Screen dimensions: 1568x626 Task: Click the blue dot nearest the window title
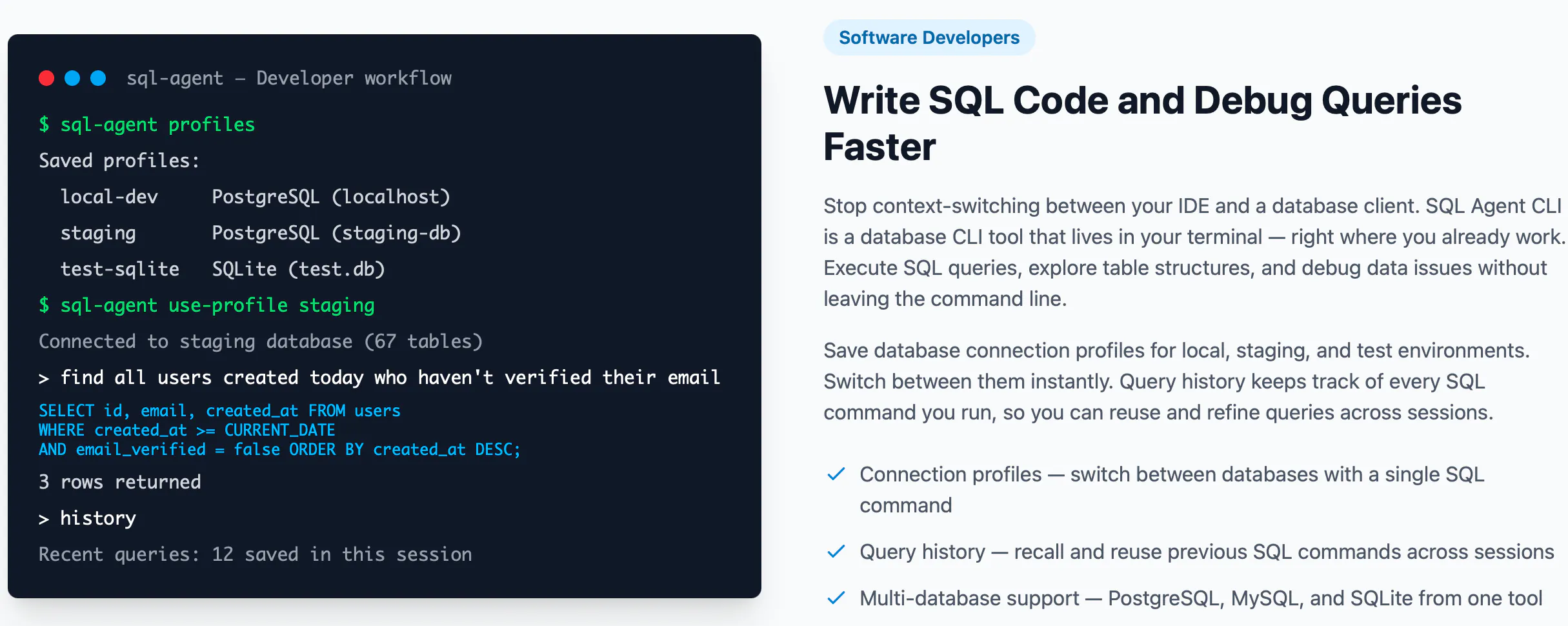pyautogui.click(x=98, y=78)
